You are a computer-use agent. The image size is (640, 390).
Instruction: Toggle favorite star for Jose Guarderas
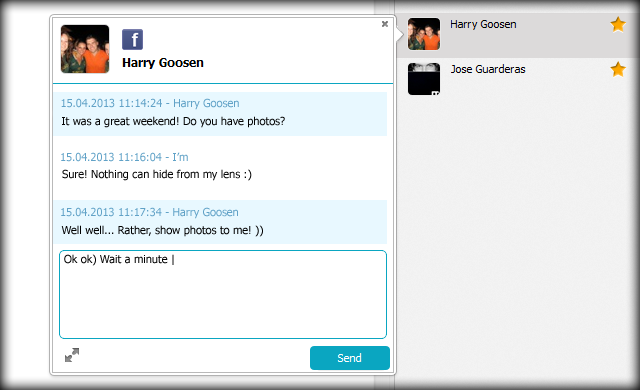point(618,69)
